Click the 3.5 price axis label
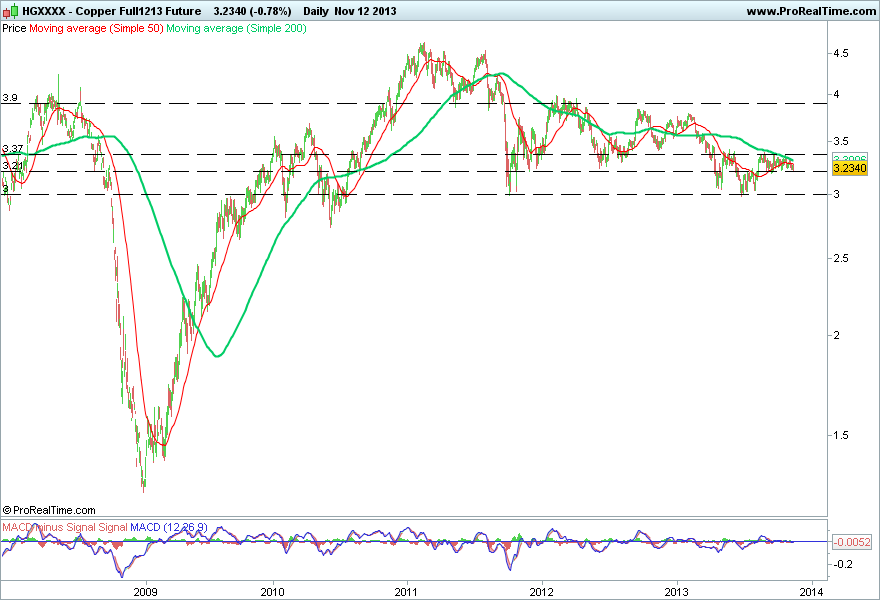 click(x=841, y=141)
